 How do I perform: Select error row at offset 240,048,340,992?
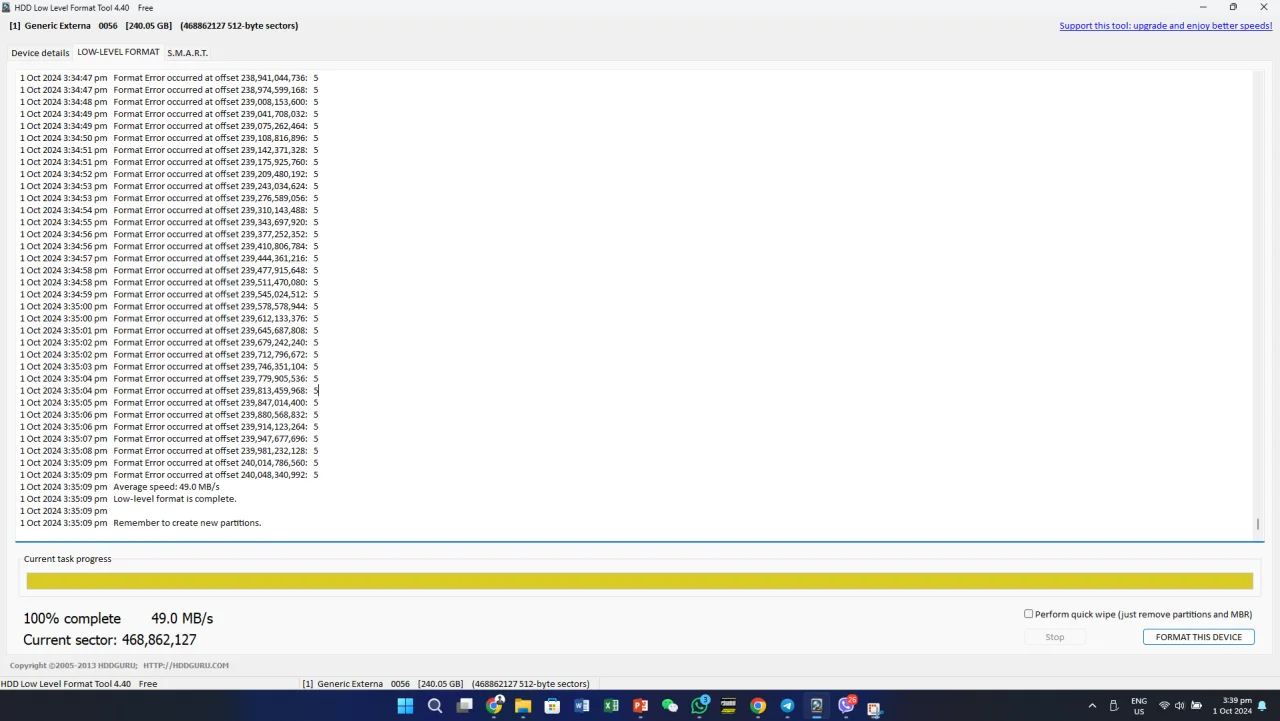tap(169, 475)
